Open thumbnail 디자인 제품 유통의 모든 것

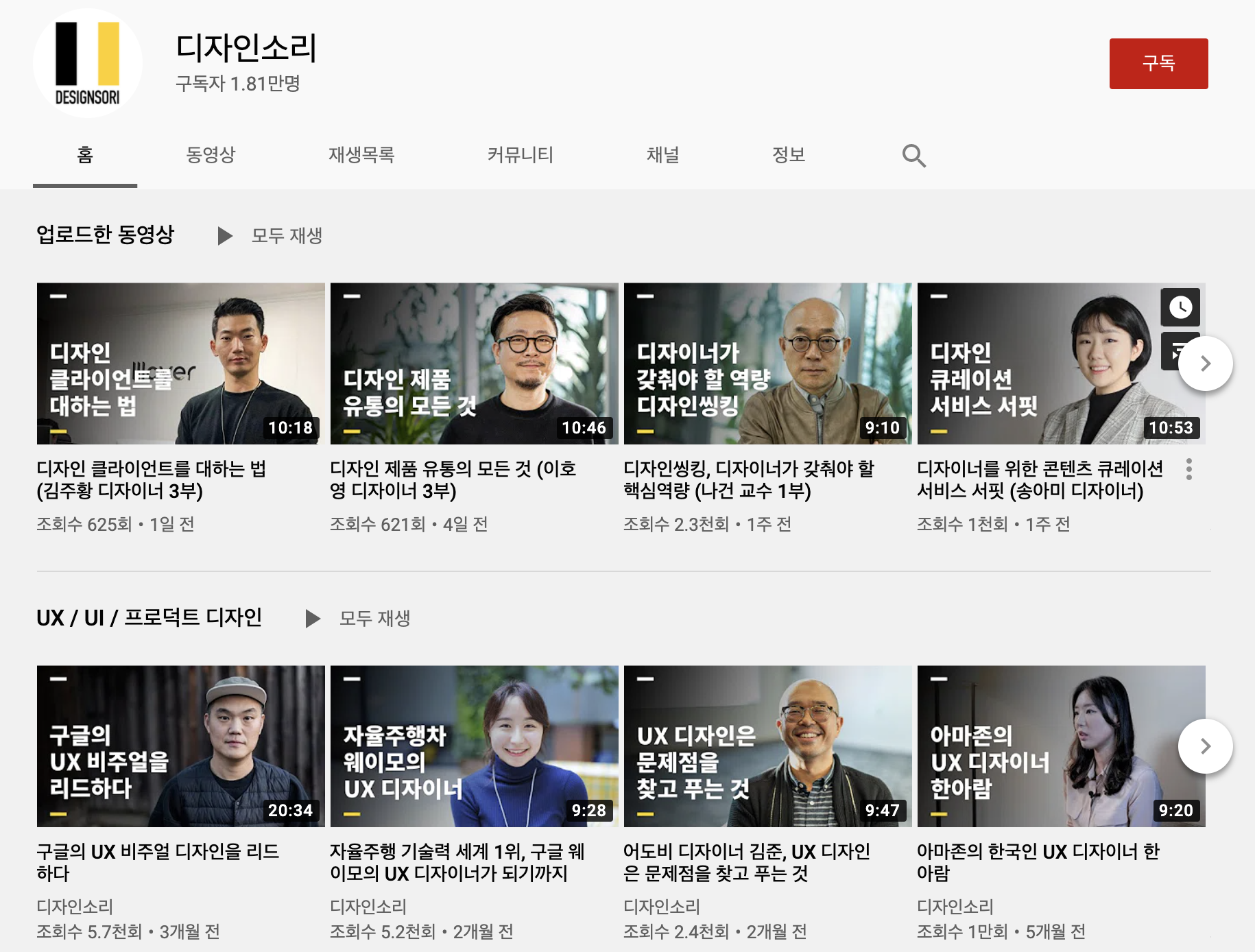coord(475,364)
